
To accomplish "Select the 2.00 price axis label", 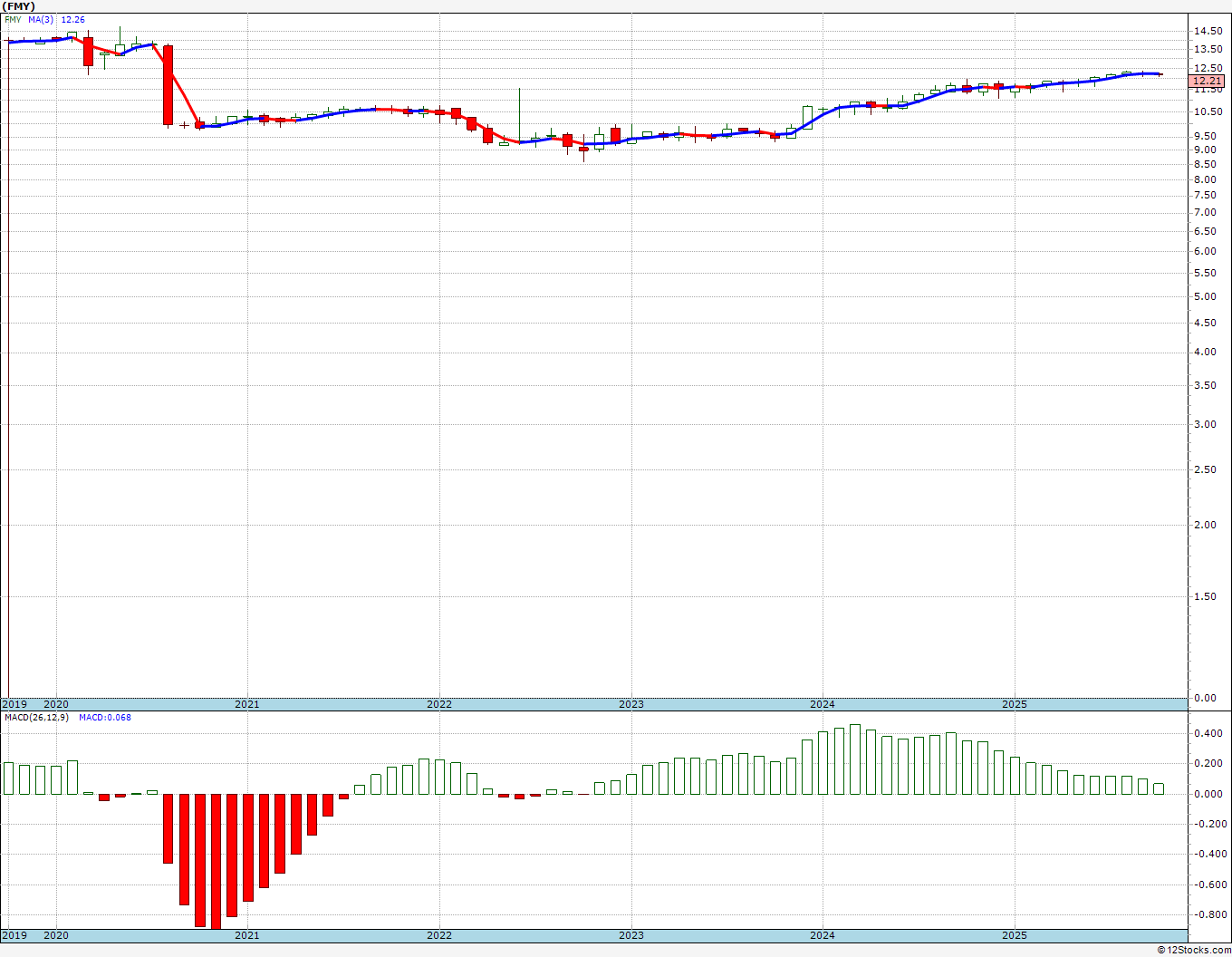I will (x=1207, y=526).
